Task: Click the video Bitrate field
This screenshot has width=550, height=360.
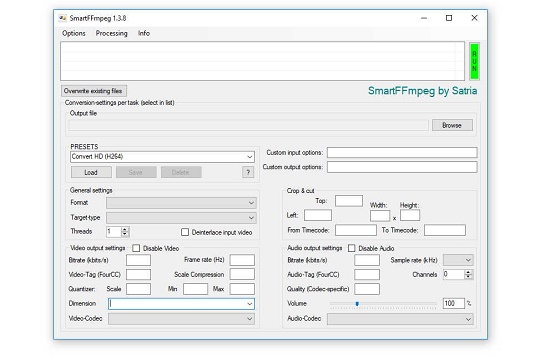Action: [x=139, y=260]
